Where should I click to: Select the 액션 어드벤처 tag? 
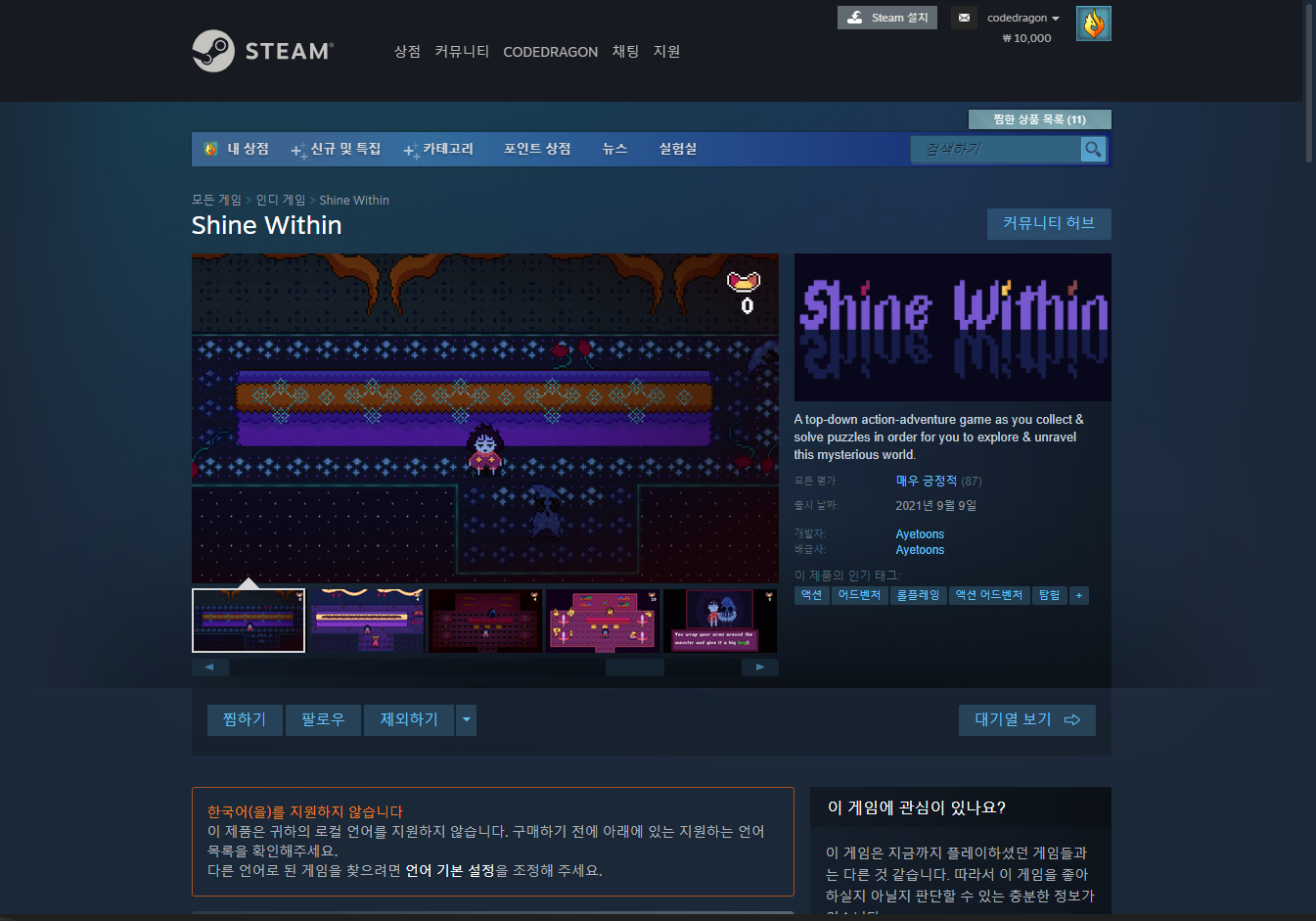click(989, 595)
